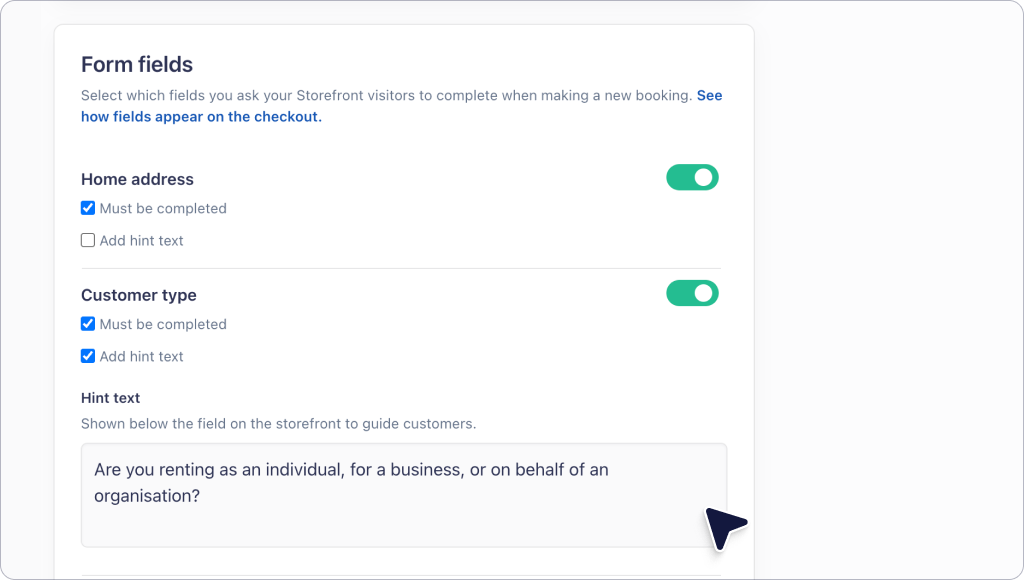Select the 'Form fields' heading
Image resolution: width=1024 pixels, height=580 pixels.
pyautogui.click(x=137, y=65)
